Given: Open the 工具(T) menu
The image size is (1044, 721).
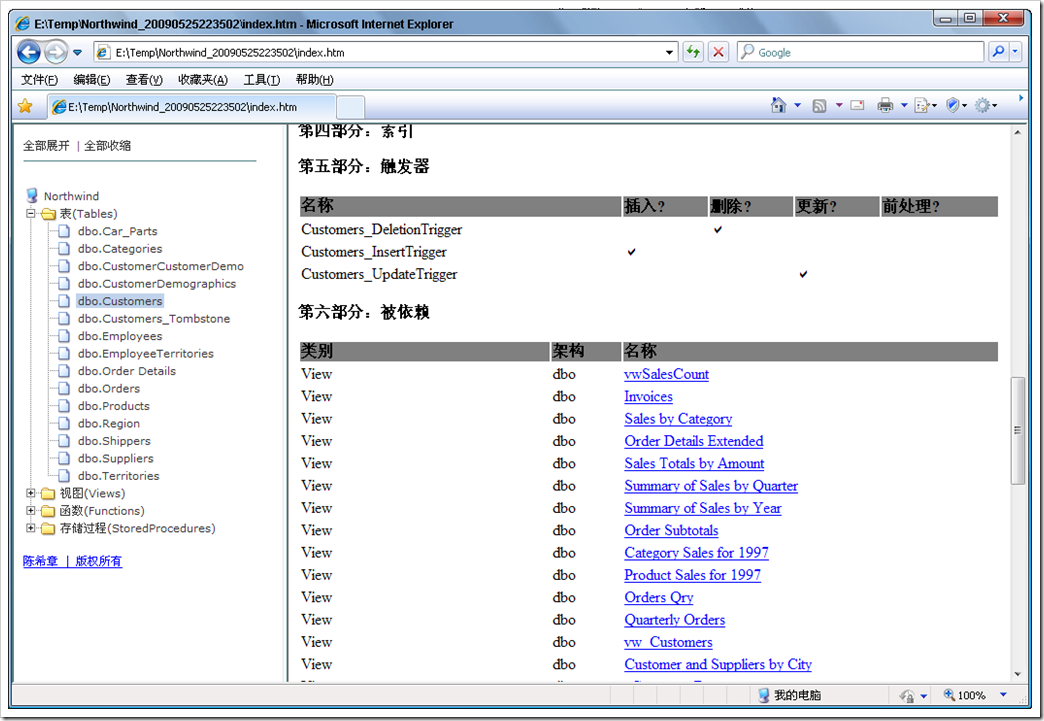Looking at the screenshot, I should (262, 80).
